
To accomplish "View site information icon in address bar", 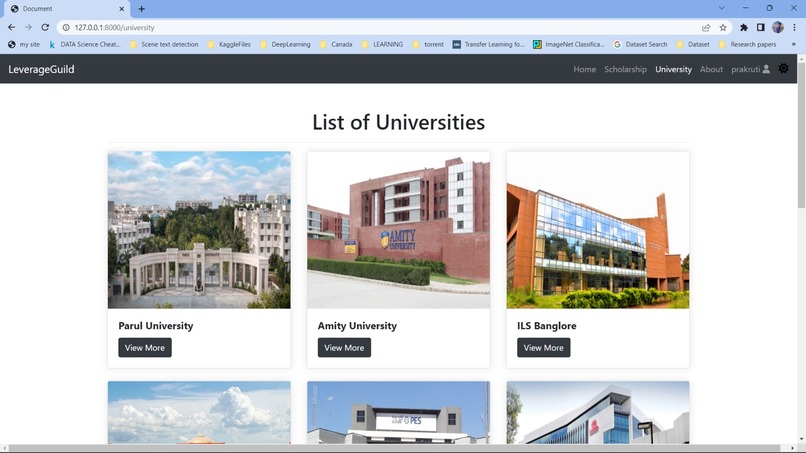I will 66,28.
